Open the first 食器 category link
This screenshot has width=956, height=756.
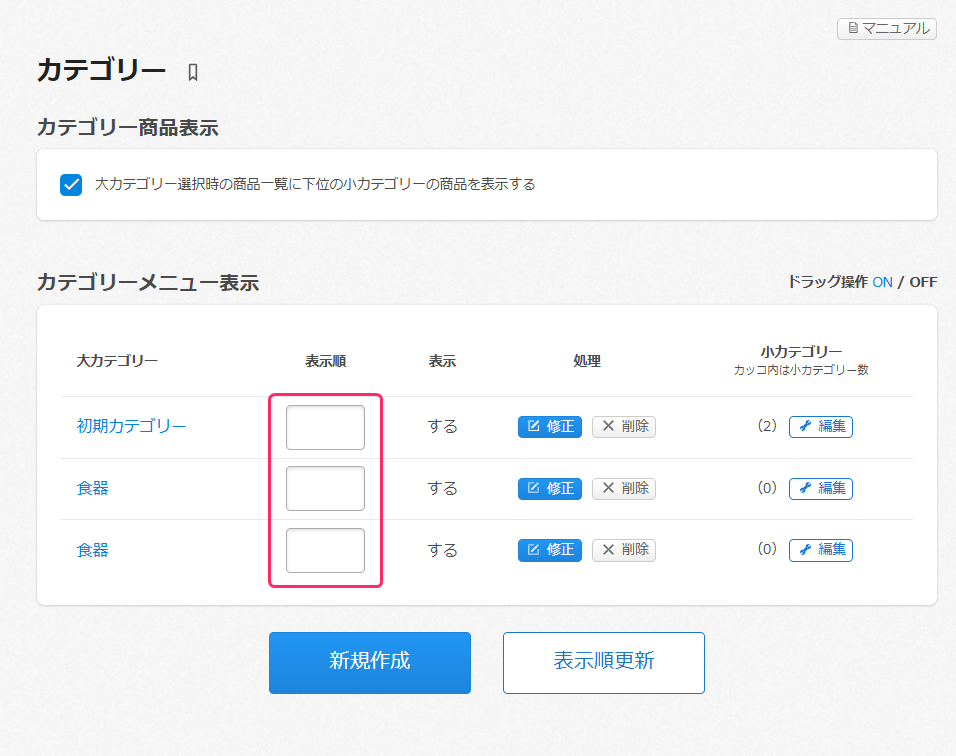tap(93, 488)
